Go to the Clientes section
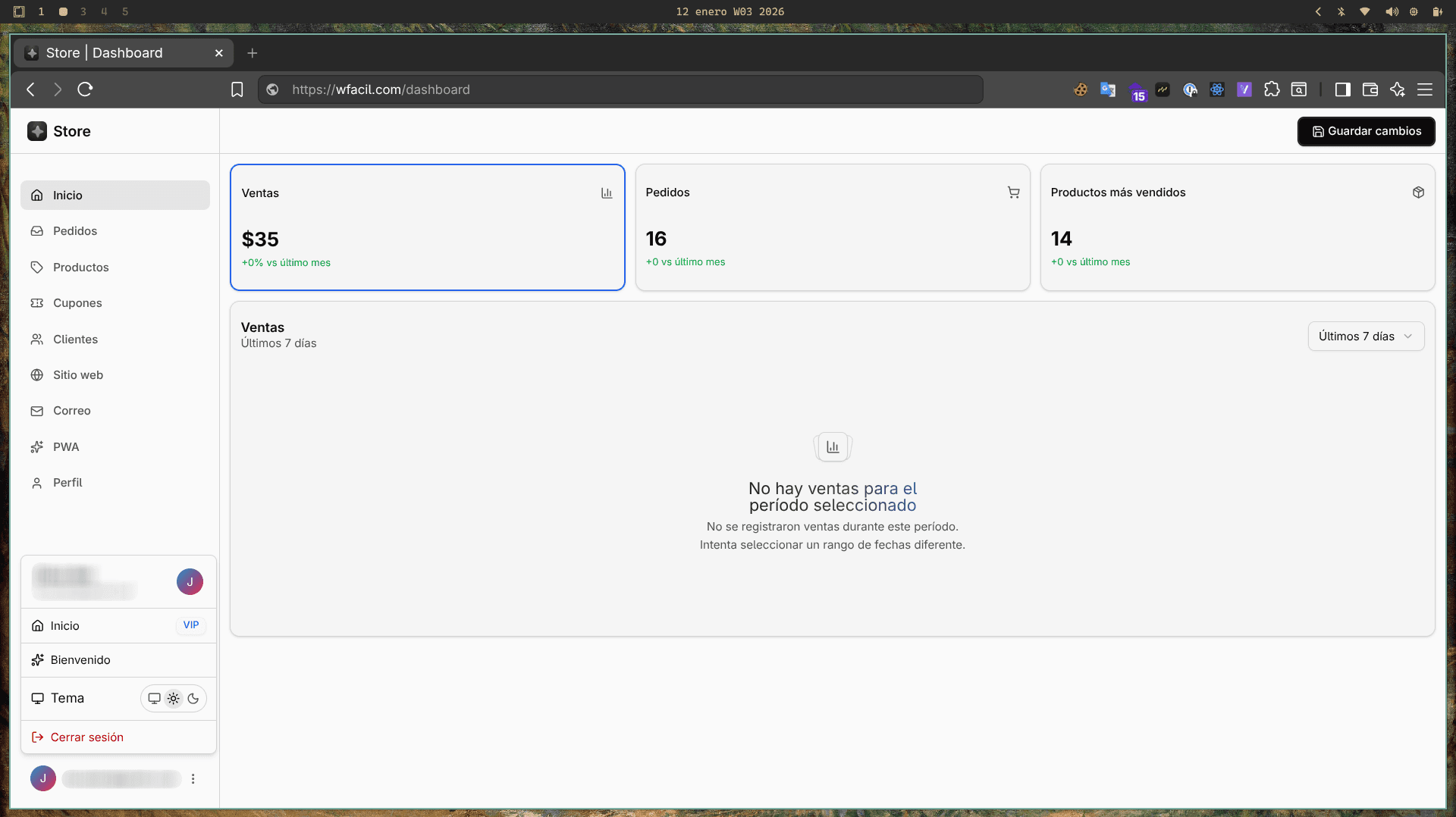This screenshot has height=817, width=1456. click(x=75, y=339)
